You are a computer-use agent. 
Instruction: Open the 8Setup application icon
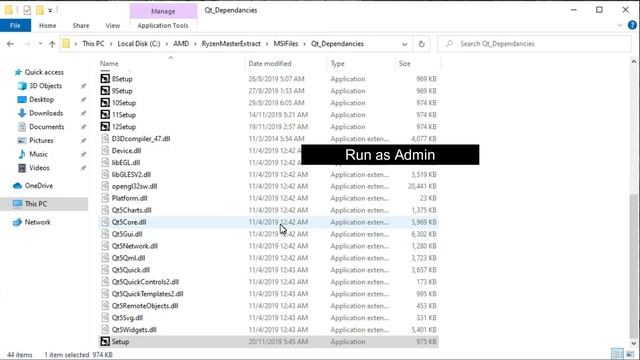tap(105, 79)
